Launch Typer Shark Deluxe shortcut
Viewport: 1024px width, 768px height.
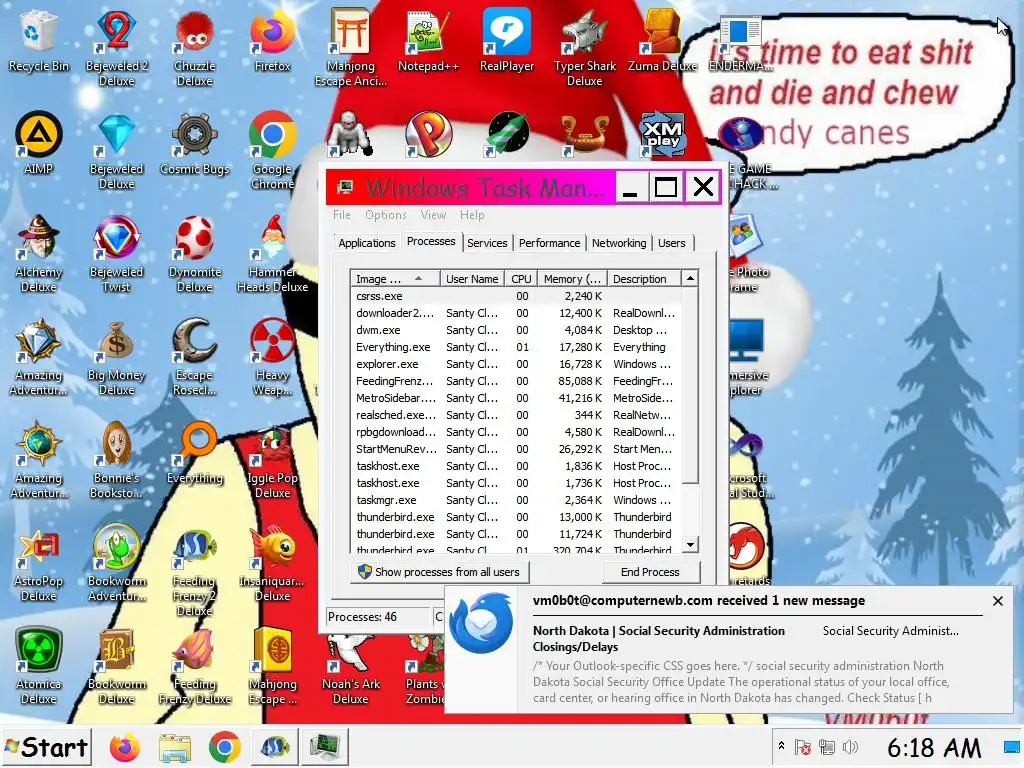click(x=584, y=46)
